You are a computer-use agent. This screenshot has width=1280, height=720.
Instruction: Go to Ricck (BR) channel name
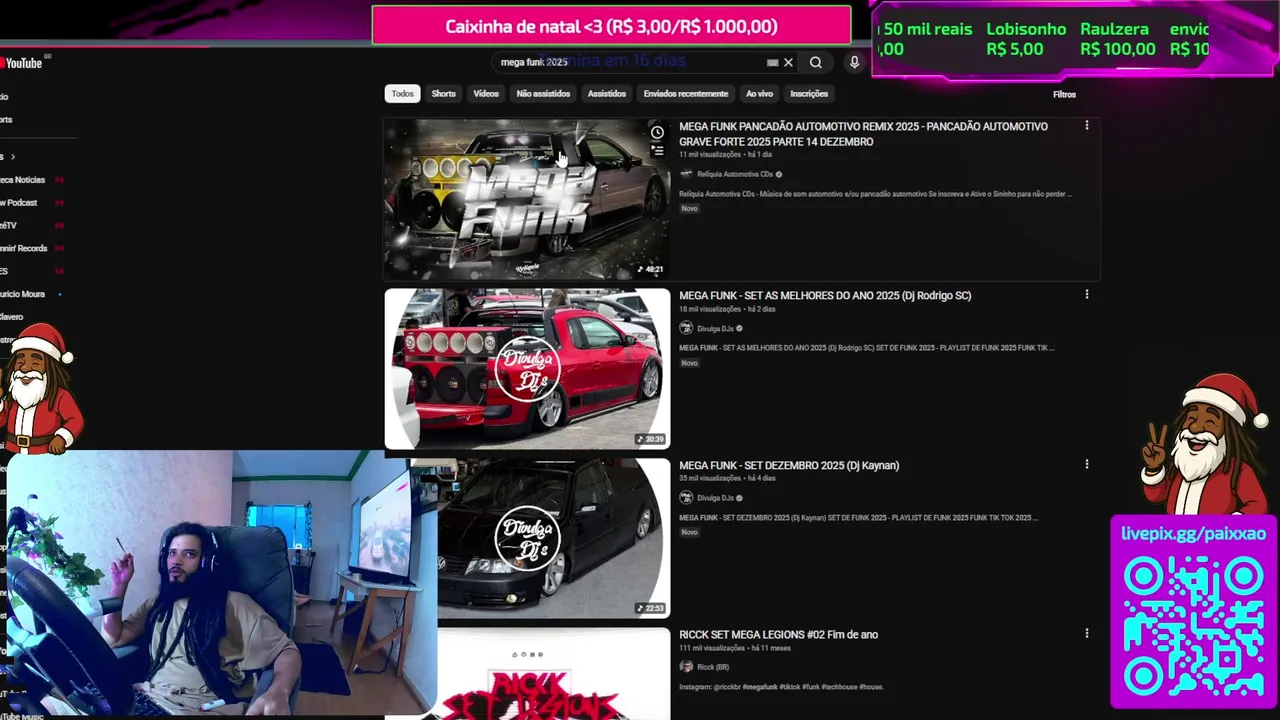click(x=713, y=667)
